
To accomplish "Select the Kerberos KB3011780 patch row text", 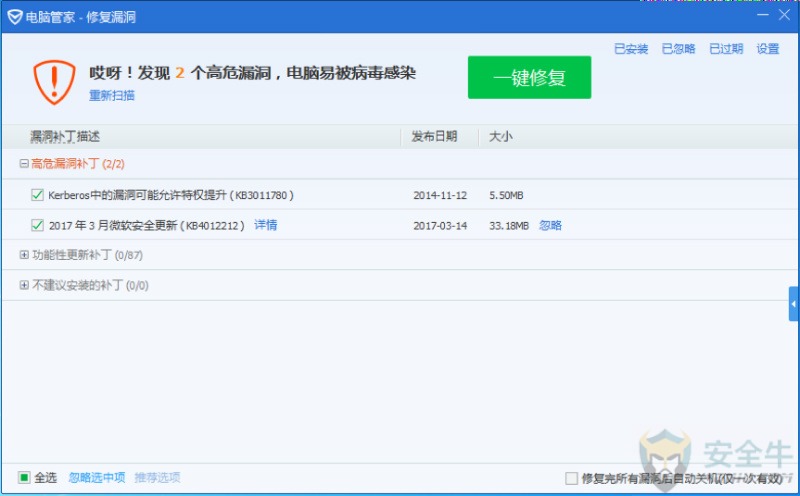I will 171,195.
